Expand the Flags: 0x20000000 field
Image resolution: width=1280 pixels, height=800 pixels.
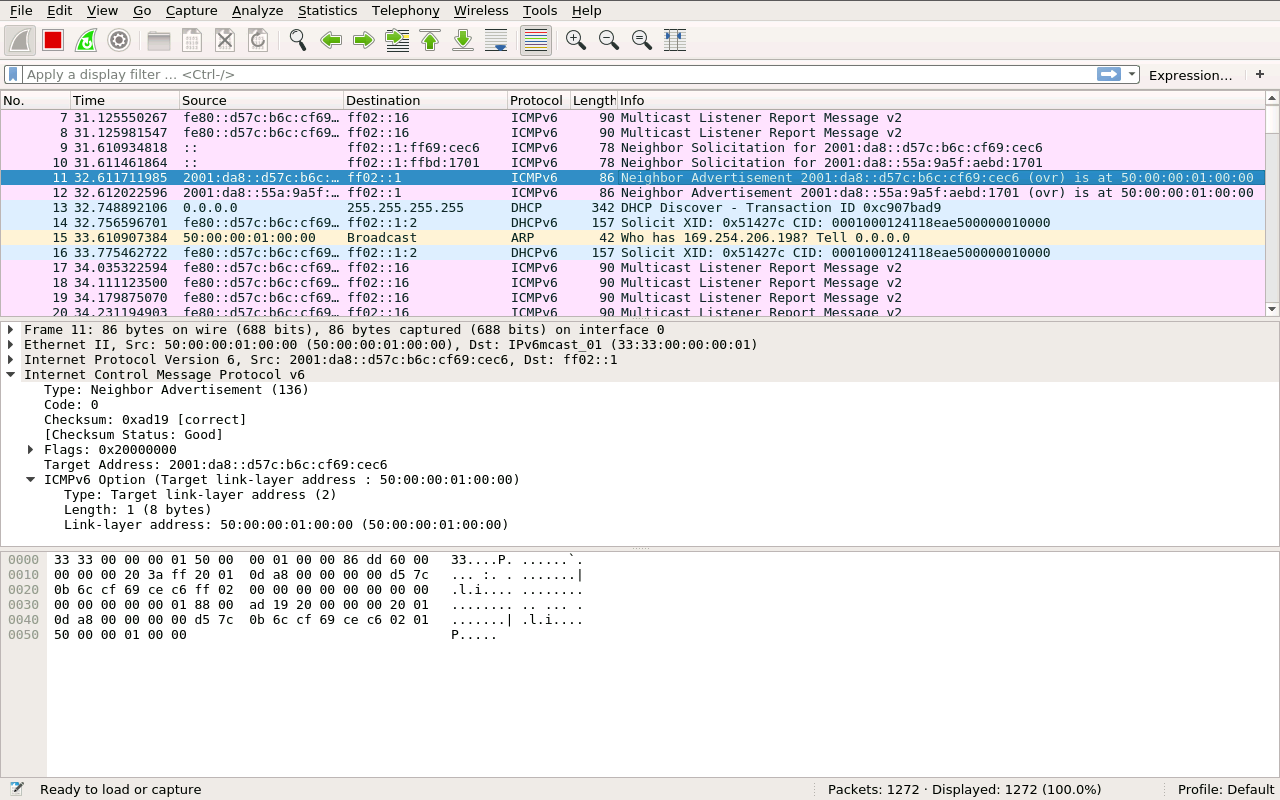[x=31, y=450]
